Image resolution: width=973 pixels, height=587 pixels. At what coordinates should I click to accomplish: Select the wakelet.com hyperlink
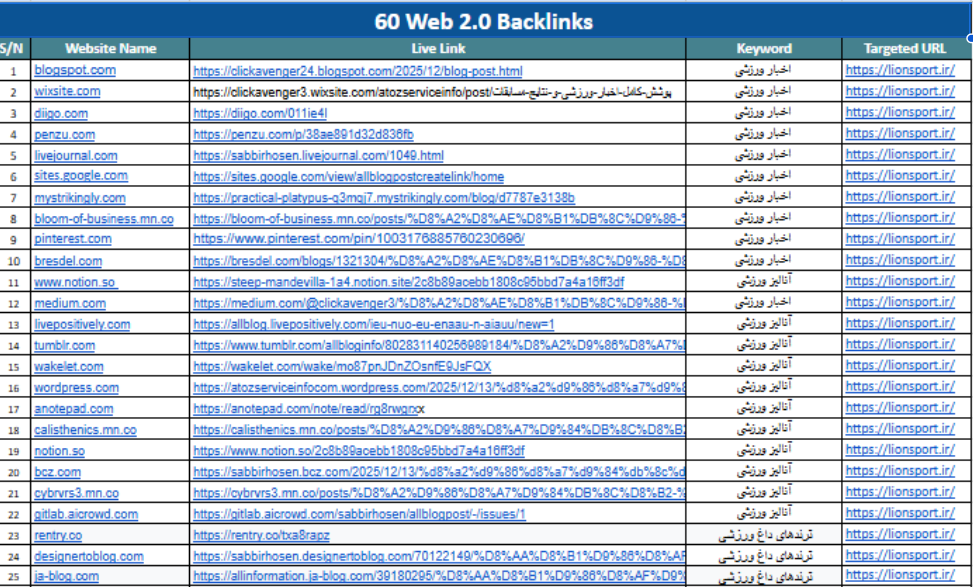tap(64, 366)
